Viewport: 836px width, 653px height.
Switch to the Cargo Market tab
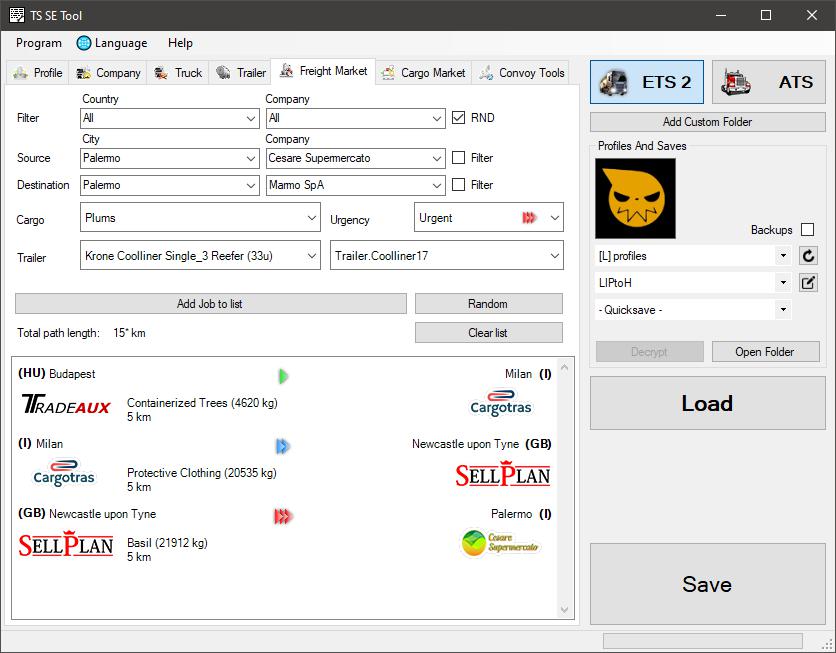coord(423,73)
